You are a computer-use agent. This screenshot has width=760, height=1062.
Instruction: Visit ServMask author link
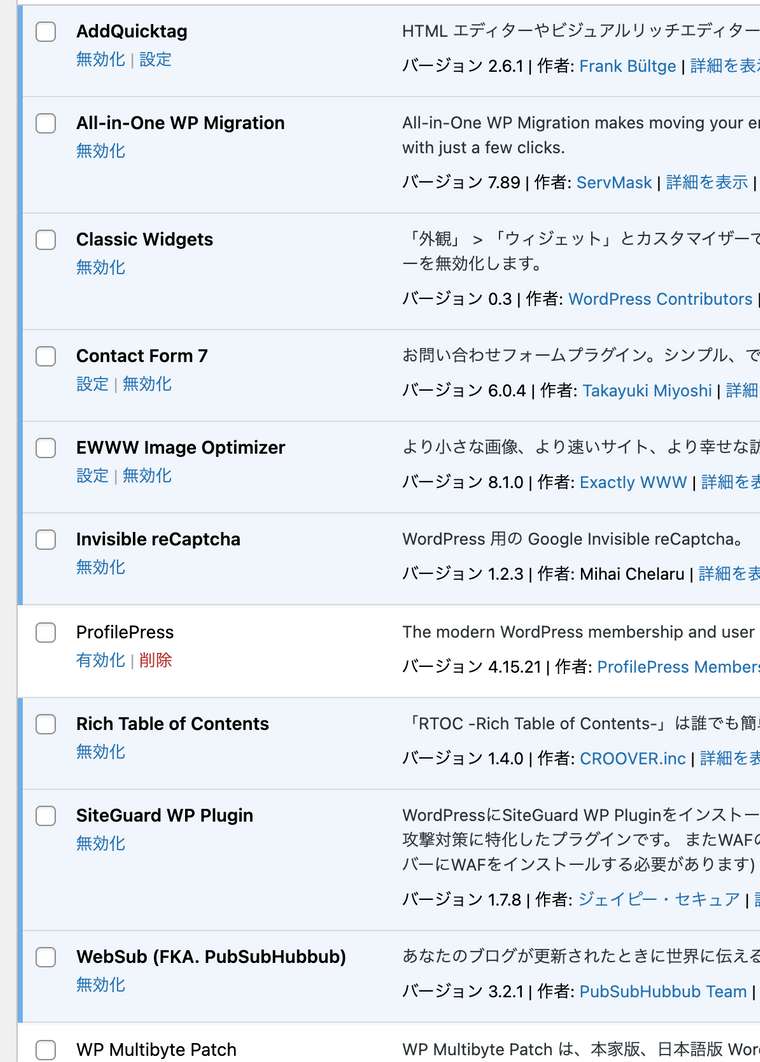(613, 182)
